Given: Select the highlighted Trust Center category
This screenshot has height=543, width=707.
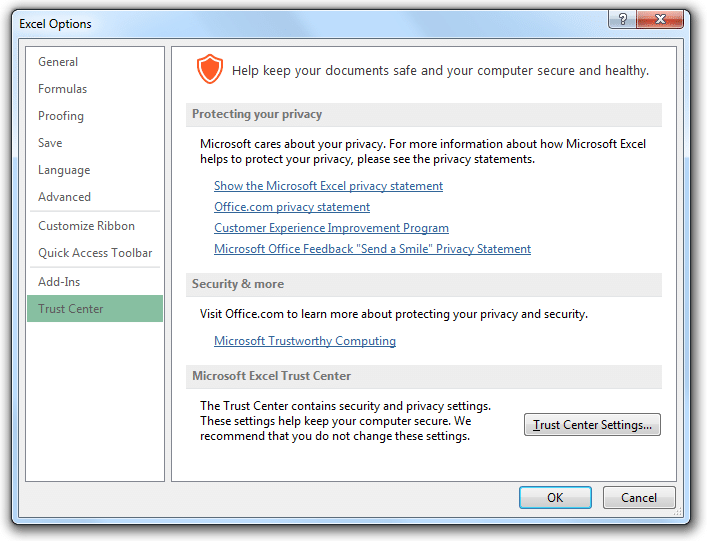Looking at the screenshot, I should (71, 309).
